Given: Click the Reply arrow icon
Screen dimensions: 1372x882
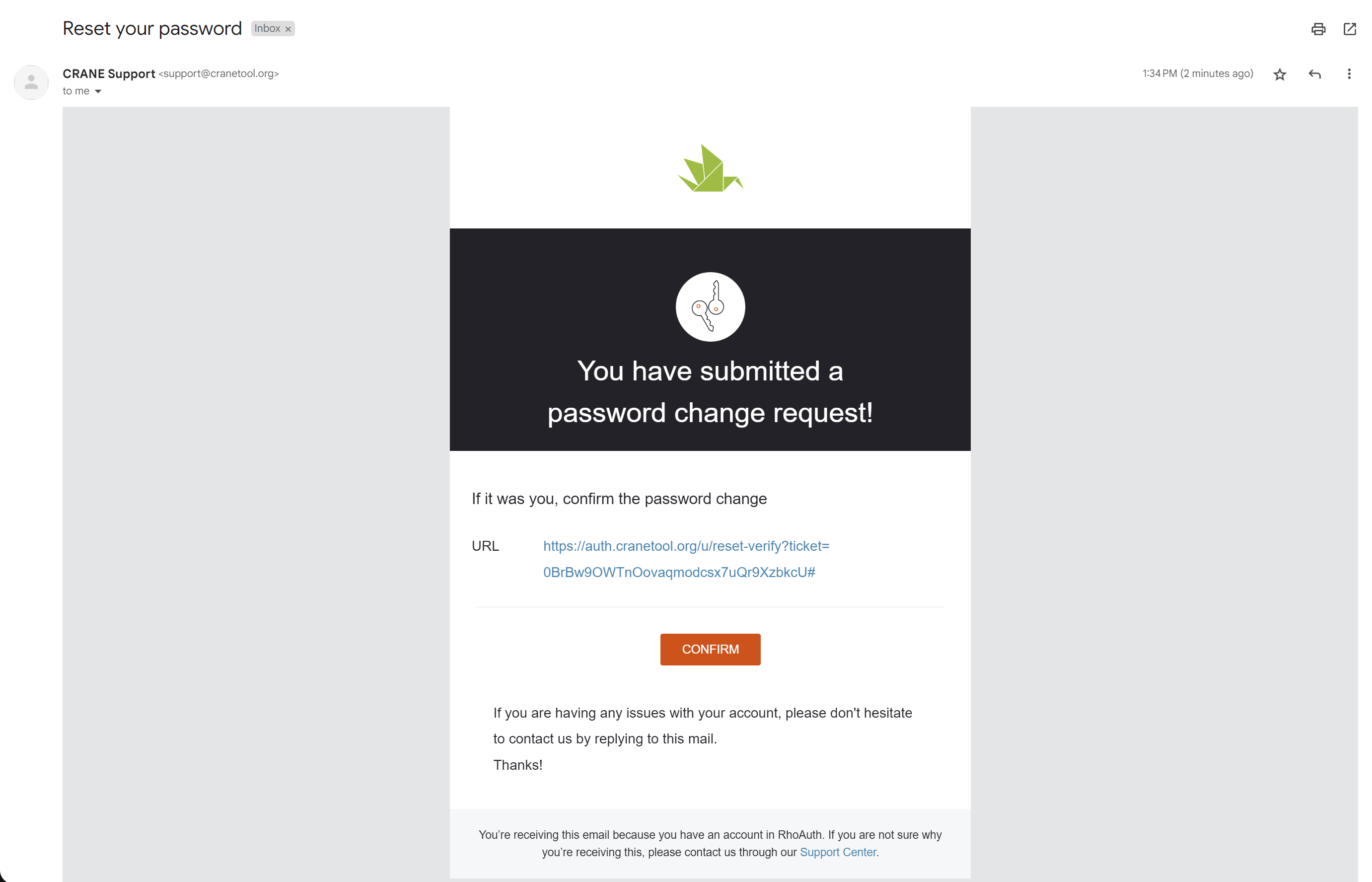Looking at the screenshot, I should [1314, 74].
